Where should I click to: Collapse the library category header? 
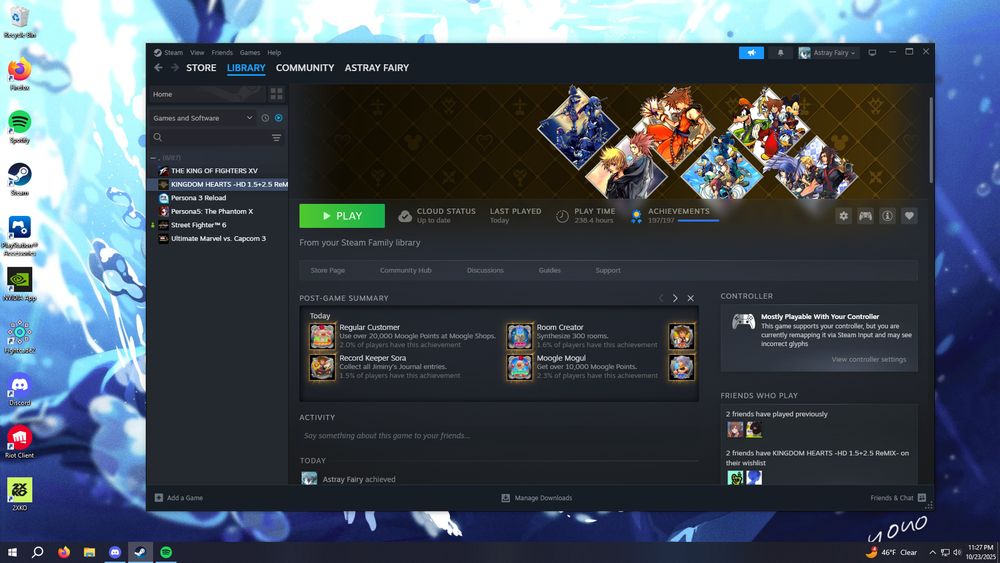(153, 157)
